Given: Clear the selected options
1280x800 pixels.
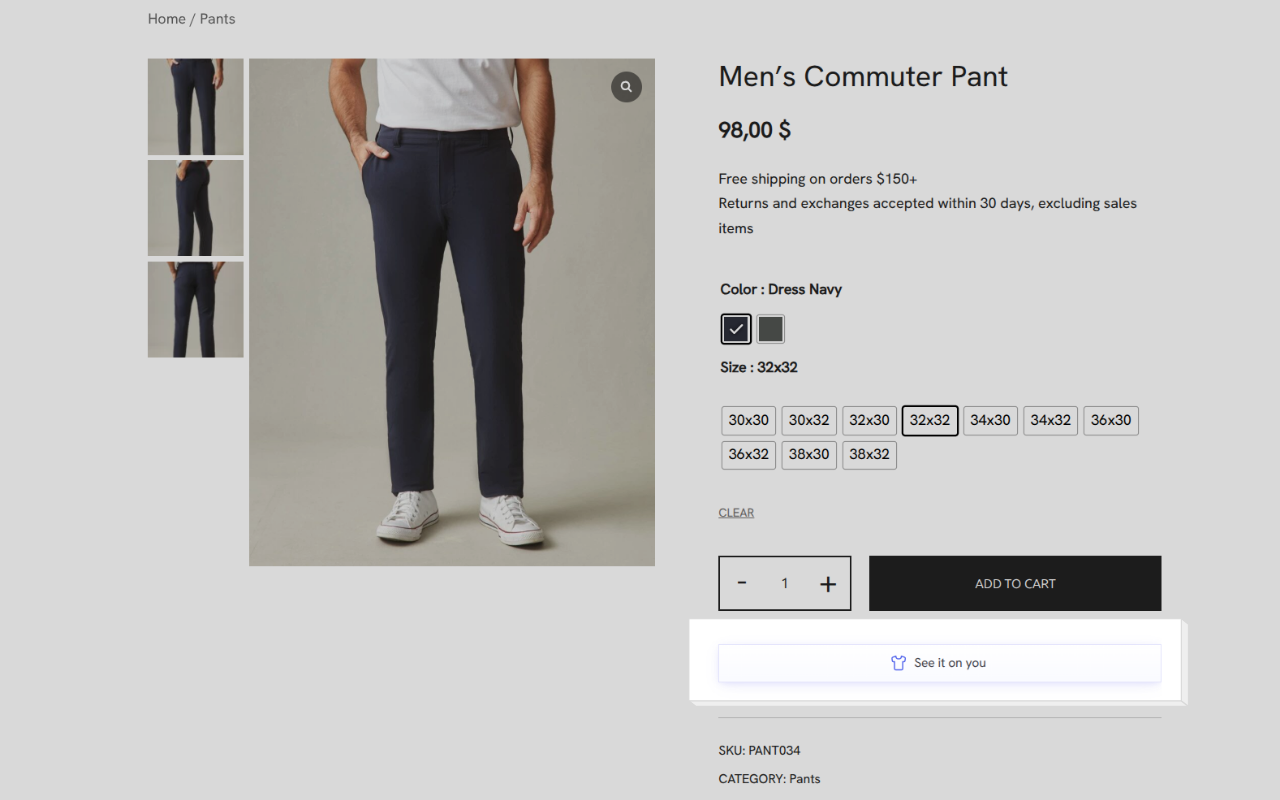Looking at the screenshot, I should [x=736, y=513].
